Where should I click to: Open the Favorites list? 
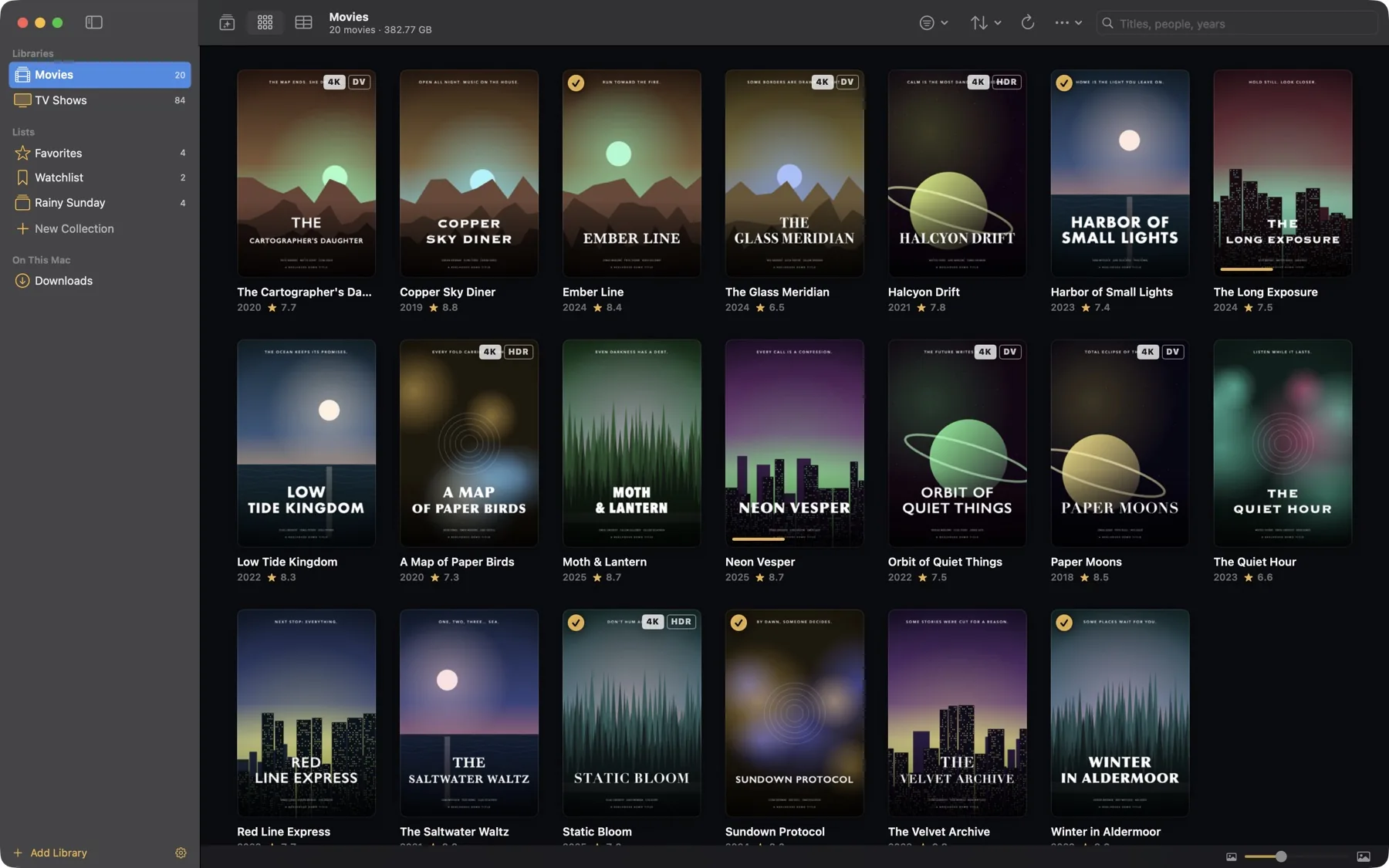tap(100, 153)
